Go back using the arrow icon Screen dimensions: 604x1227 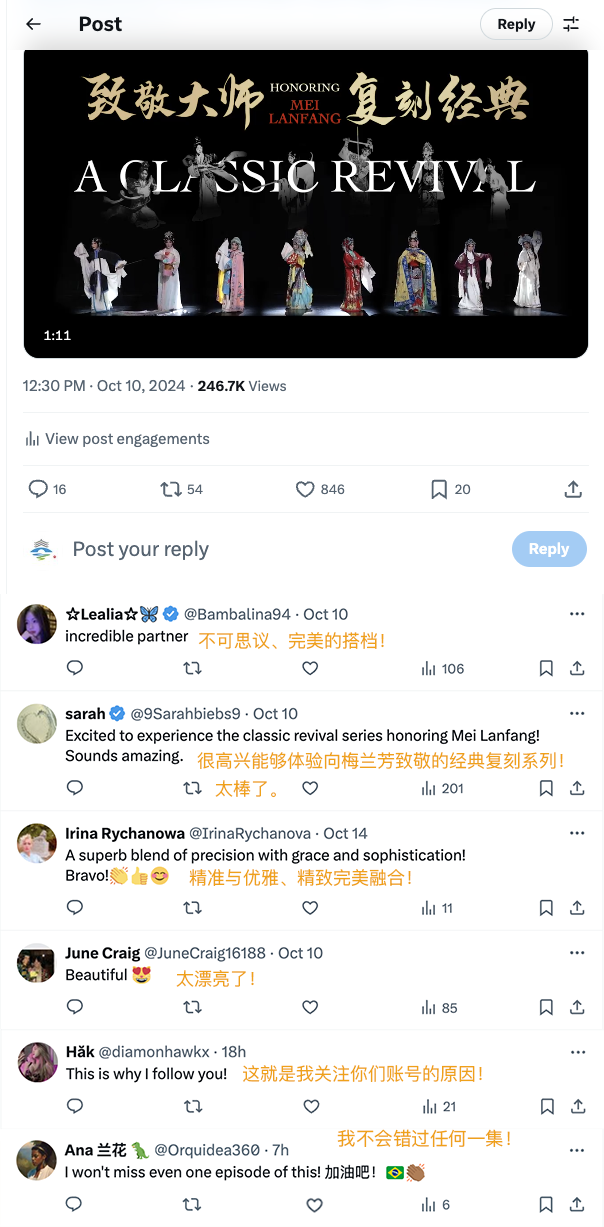coord(34,24)
